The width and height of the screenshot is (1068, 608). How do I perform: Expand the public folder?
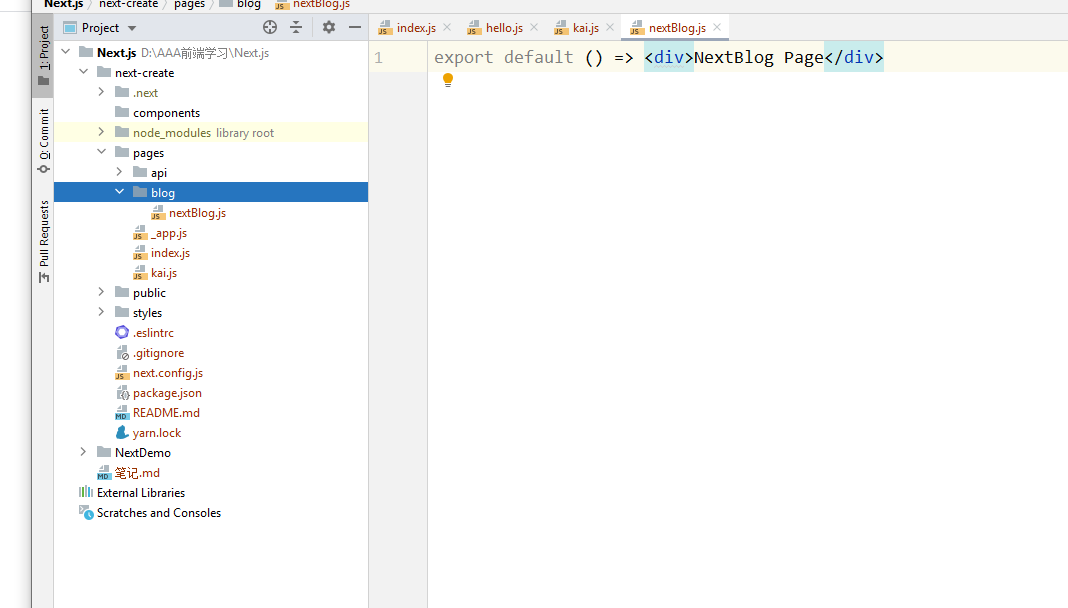coord(101,292)
